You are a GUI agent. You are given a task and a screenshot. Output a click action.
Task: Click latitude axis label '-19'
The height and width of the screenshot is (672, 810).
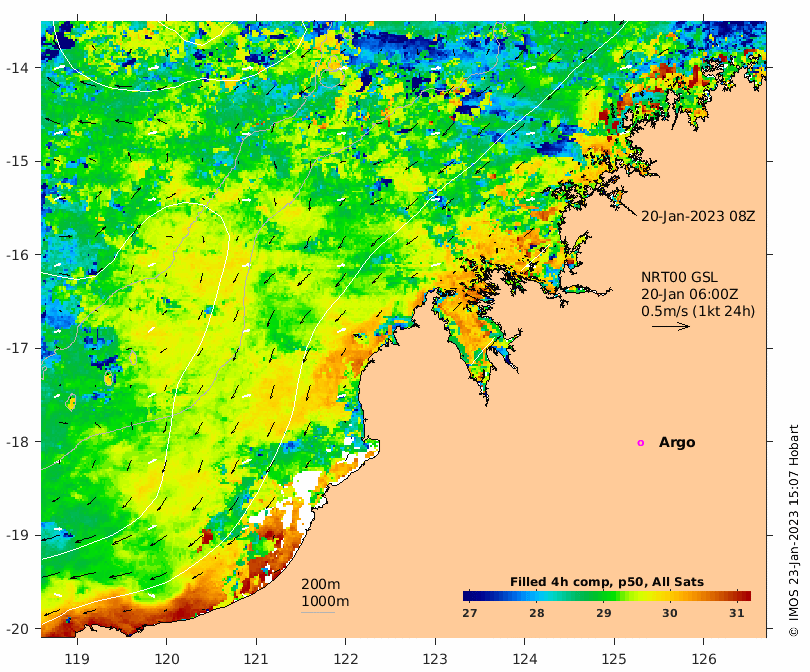click(x=17, y=535)
